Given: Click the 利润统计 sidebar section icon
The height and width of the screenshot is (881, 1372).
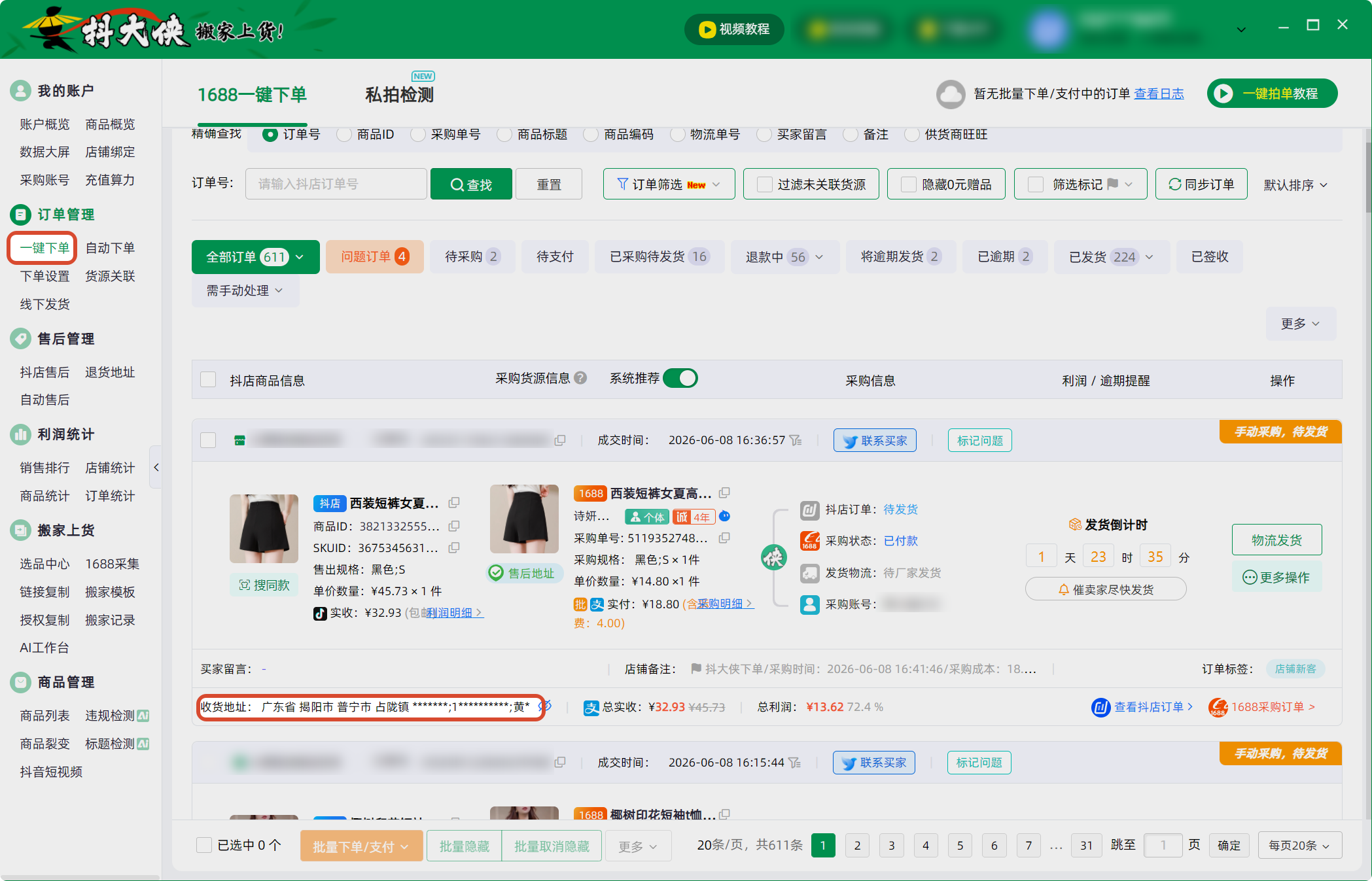Looking at the screenshot, I should pos(20,434).
